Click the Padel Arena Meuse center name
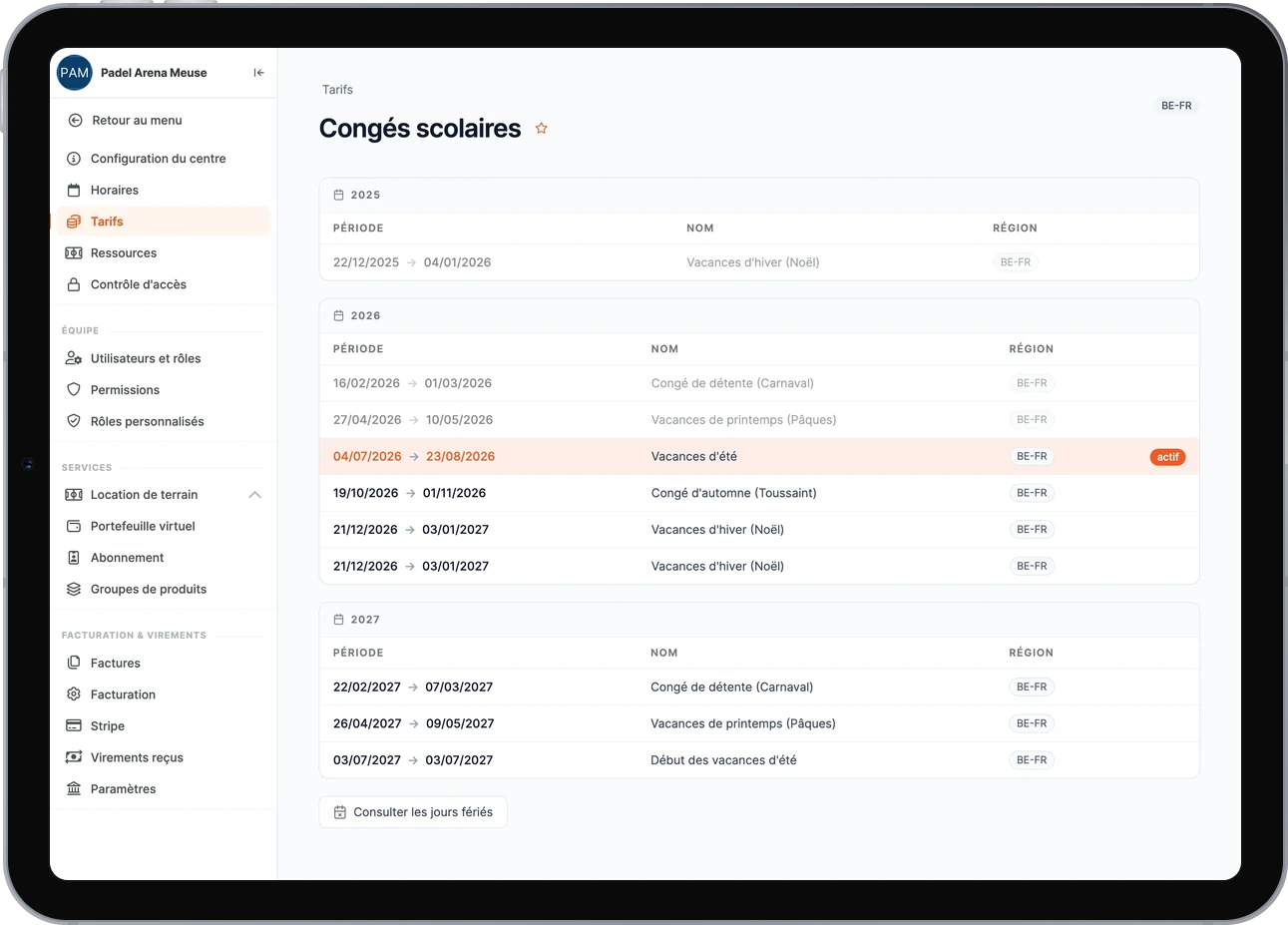The width and height of the screenshot is (1288, 925). tap(154, 73)
